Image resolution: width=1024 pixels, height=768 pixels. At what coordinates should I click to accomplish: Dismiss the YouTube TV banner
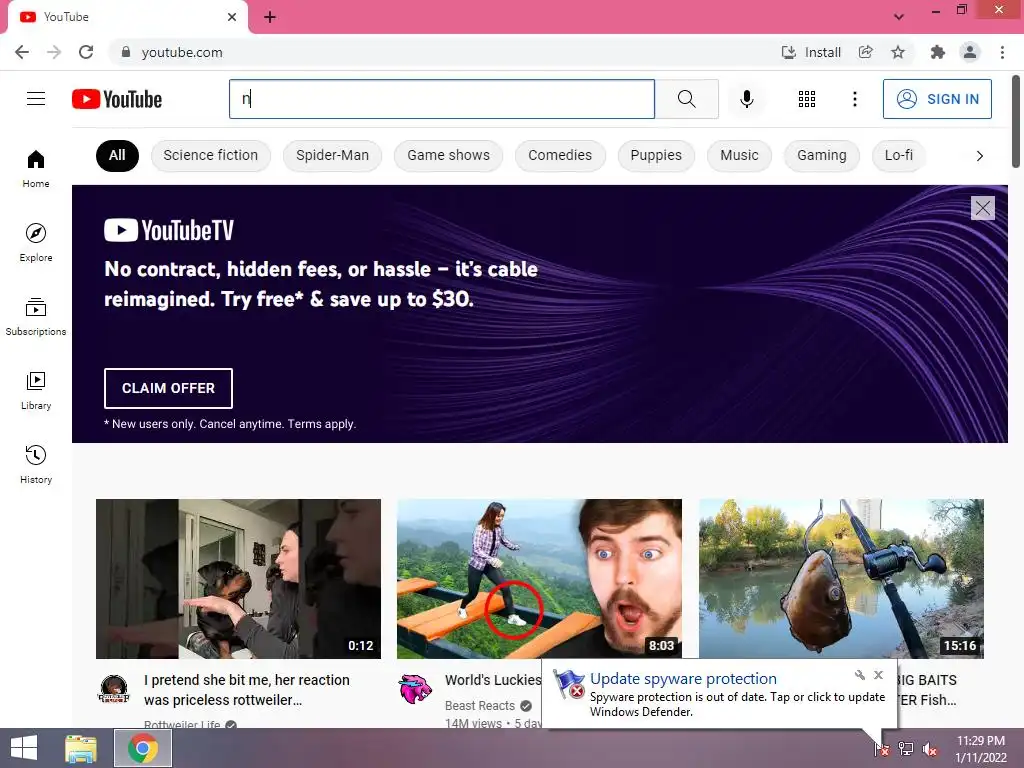click(x=983, y=208)
